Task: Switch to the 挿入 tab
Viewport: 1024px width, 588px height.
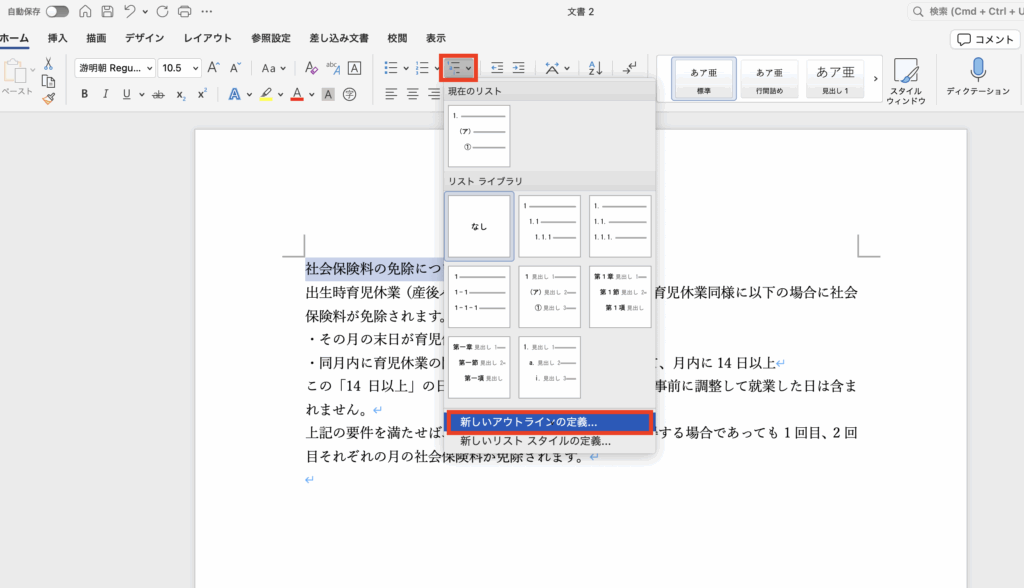Action: click(58, 39)
